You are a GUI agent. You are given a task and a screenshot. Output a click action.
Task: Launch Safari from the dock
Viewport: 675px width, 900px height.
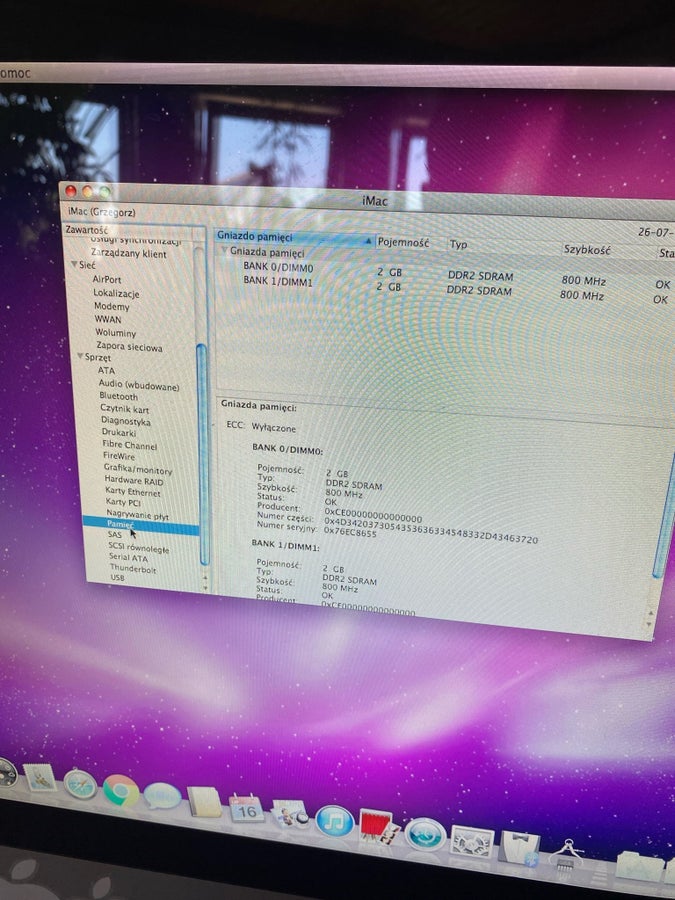coord(80,785)
